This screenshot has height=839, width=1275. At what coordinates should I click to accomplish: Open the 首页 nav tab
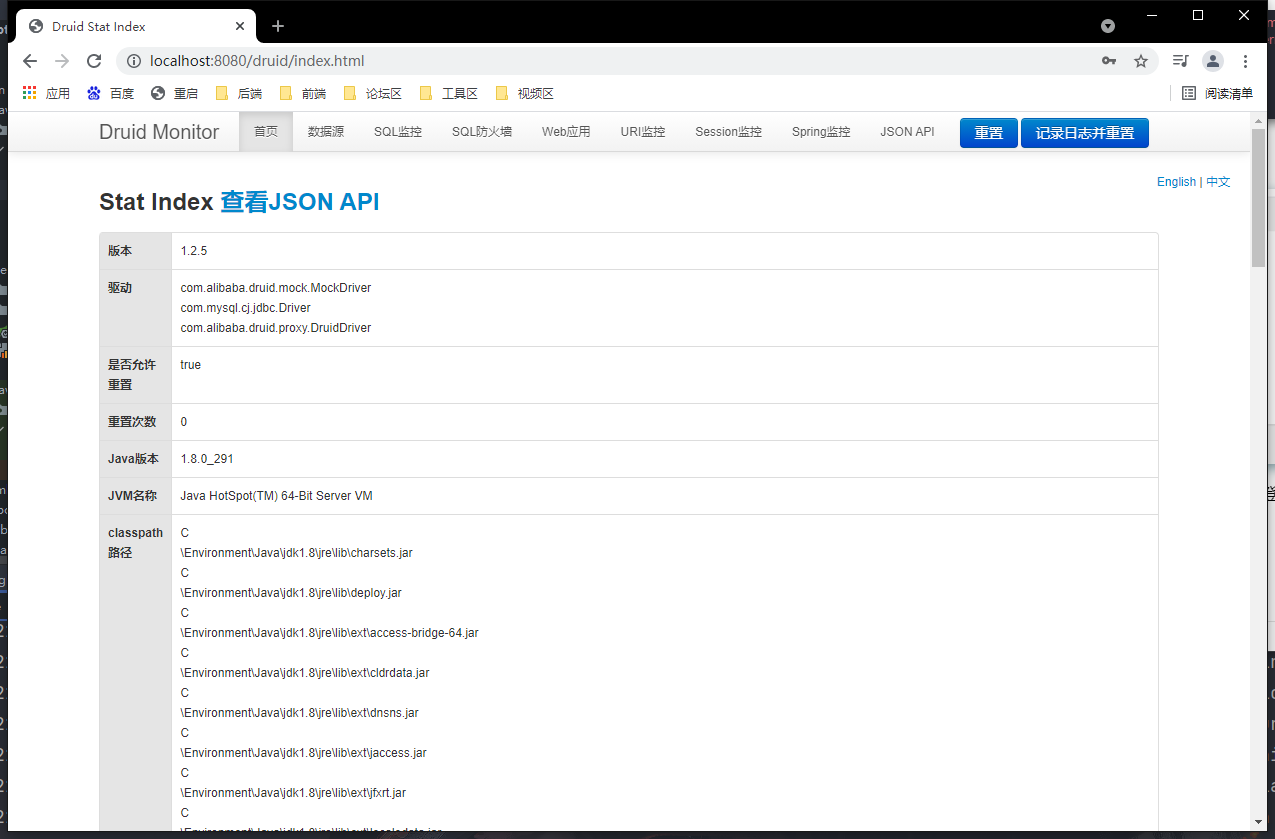[266, 132]
